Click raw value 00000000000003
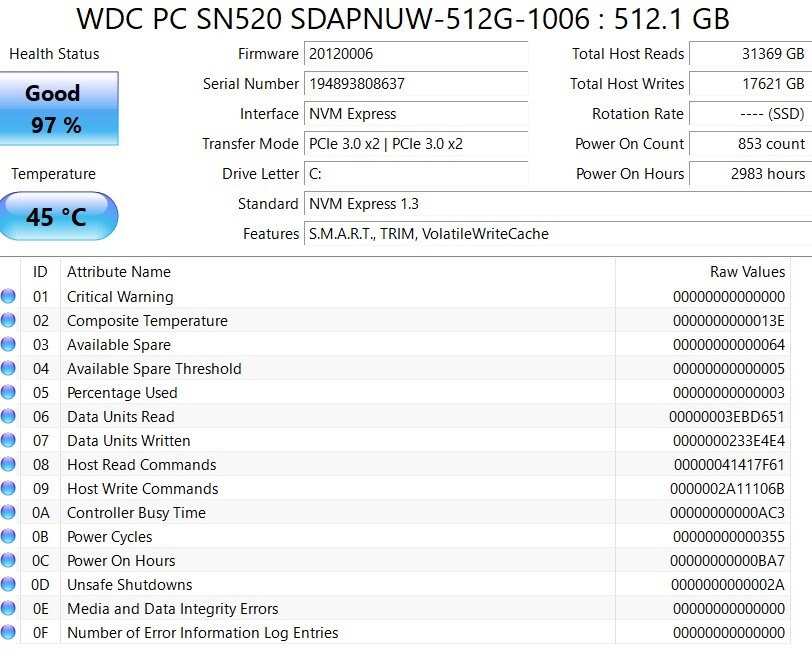Image resolution: width=812 pixels, height=662 pixels. click(729, 393)
